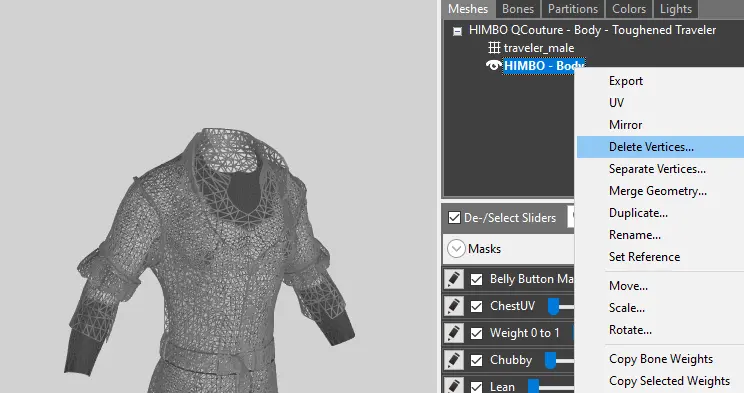Select the HIMBO - Body mesh row

(x=544, y=66)
